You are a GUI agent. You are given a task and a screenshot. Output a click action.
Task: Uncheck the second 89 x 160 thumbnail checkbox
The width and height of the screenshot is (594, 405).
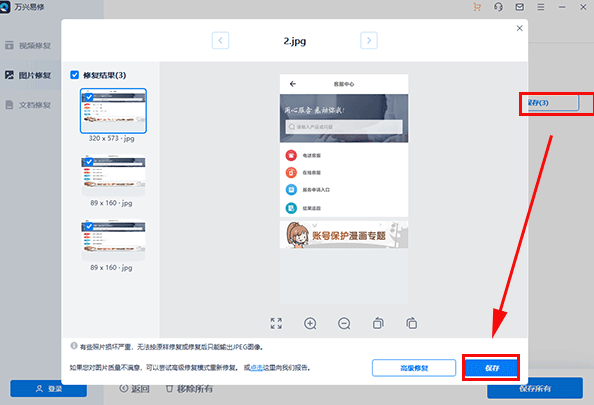89,226
